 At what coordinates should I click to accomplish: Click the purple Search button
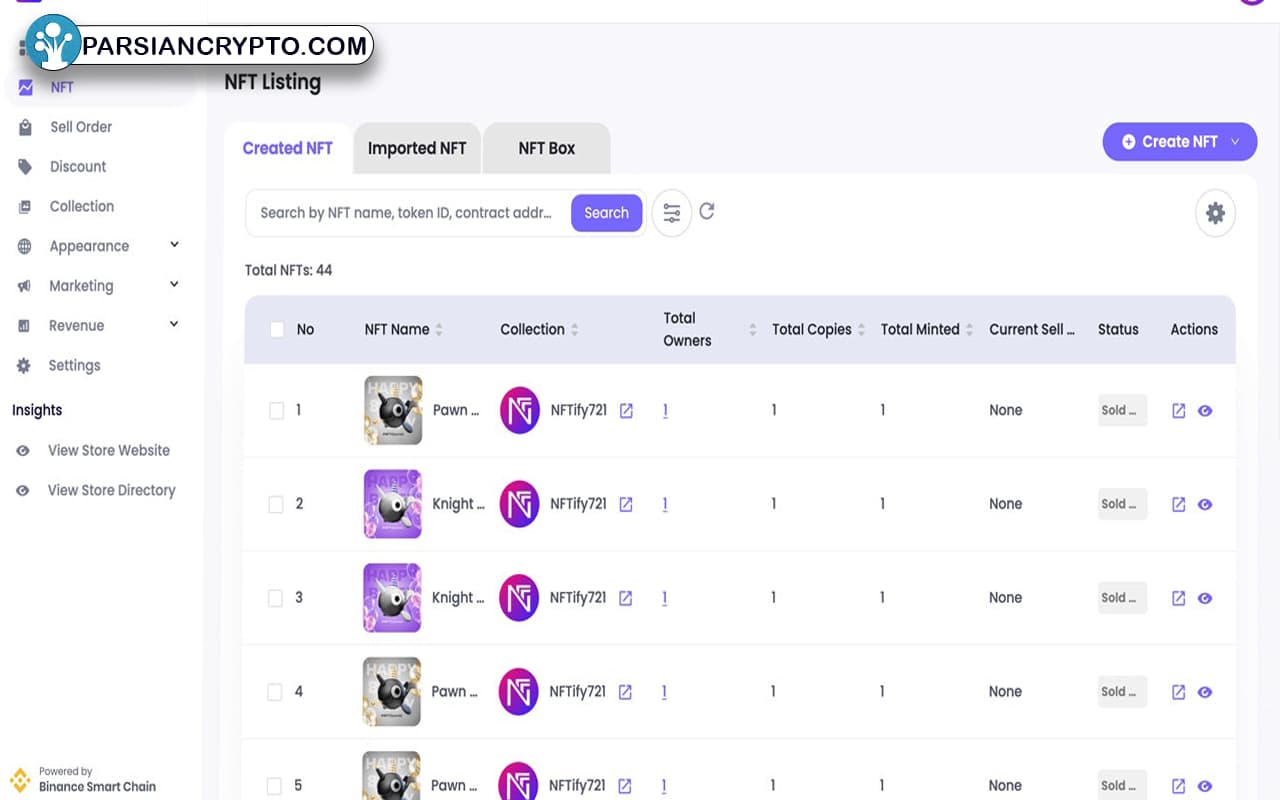(606, 213)
